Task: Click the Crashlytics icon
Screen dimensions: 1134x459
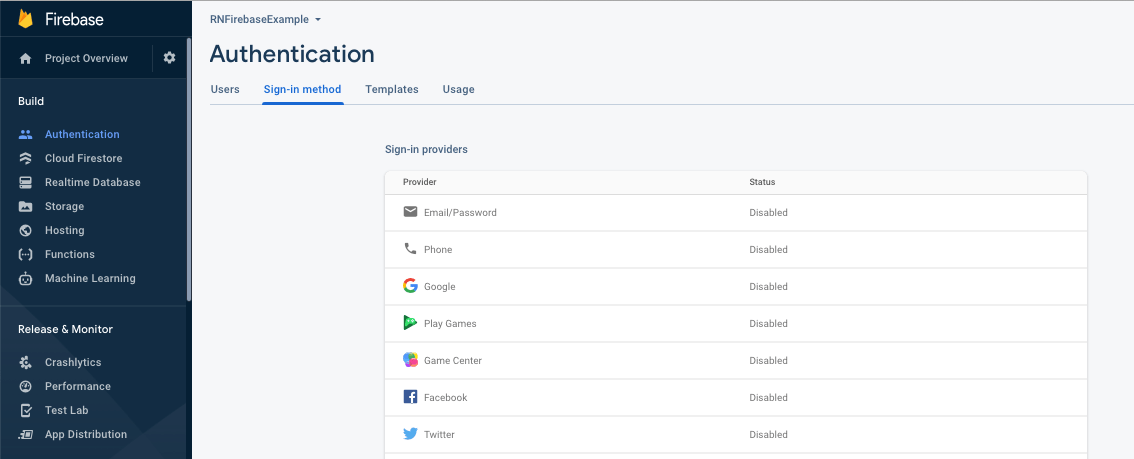Action: coord(25,363)
